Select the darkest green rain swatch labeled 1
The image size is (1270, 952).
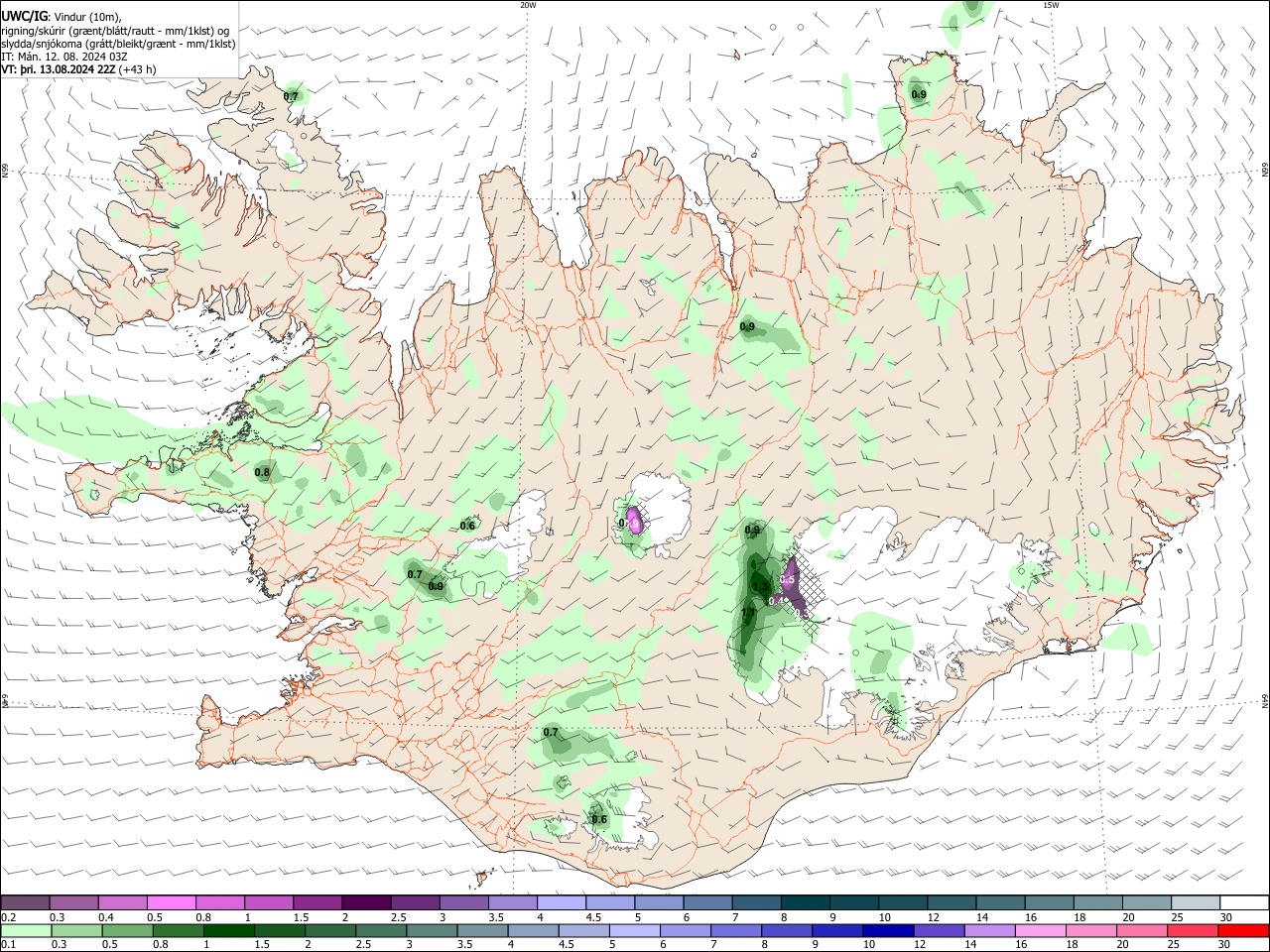pos(228,930)
